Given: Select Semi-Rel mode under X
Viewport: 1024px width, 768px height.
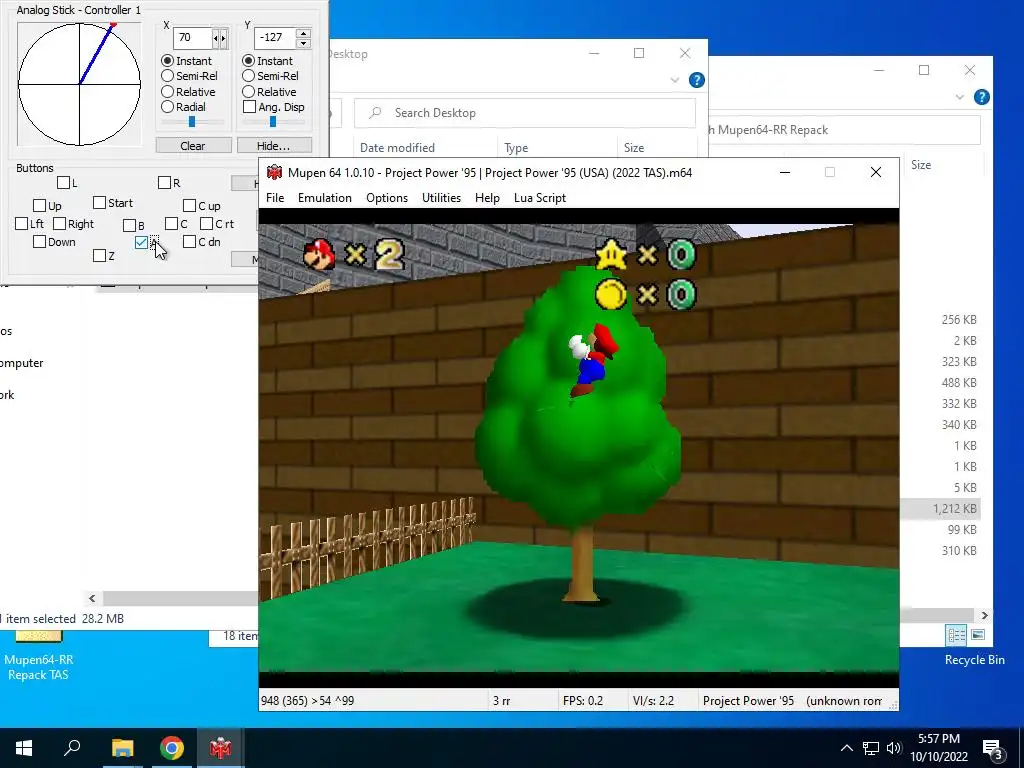Looking at the screenshot, I should [167, 76].
